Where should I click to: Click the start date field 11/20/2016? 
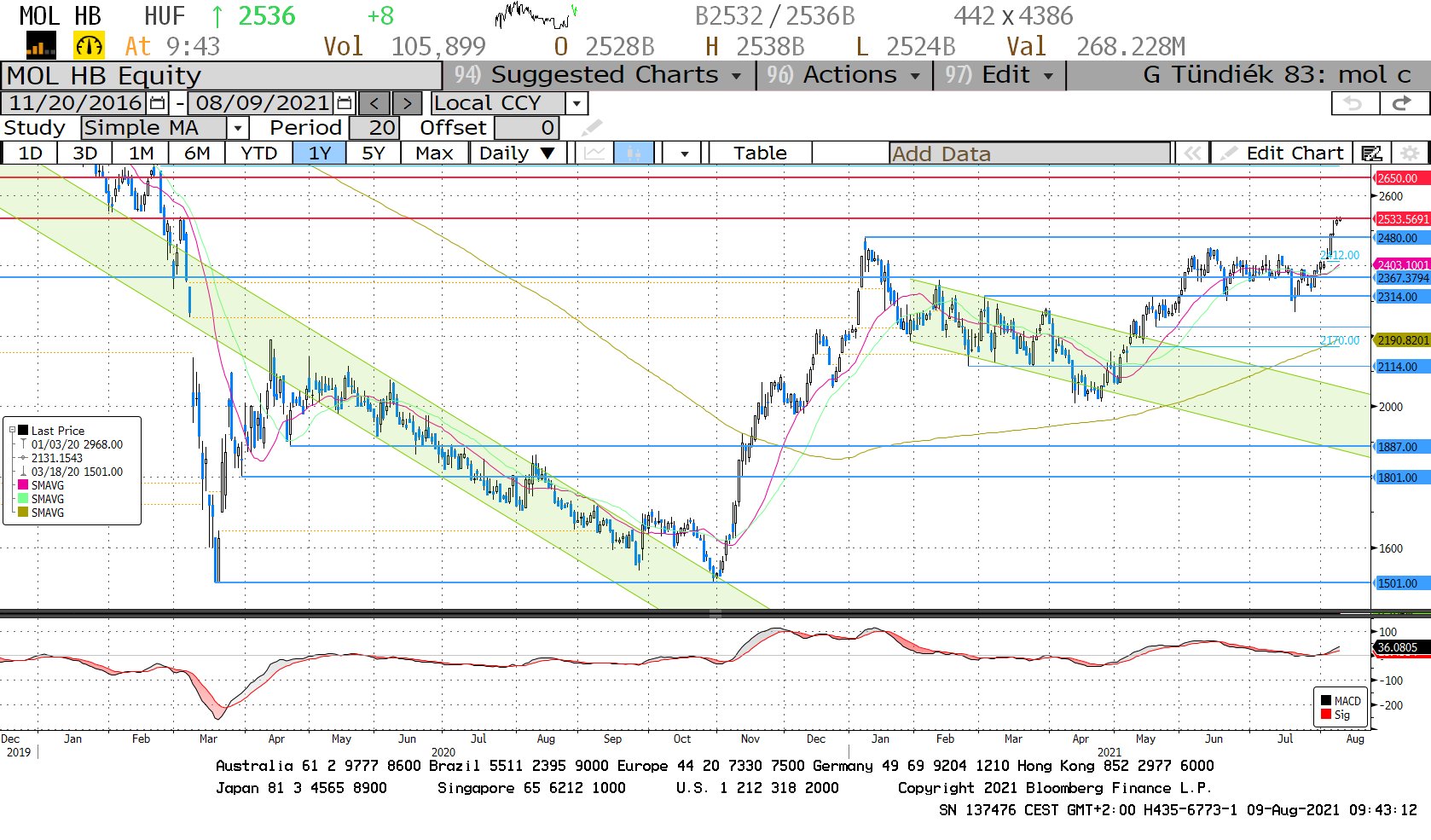click(75, 103)
